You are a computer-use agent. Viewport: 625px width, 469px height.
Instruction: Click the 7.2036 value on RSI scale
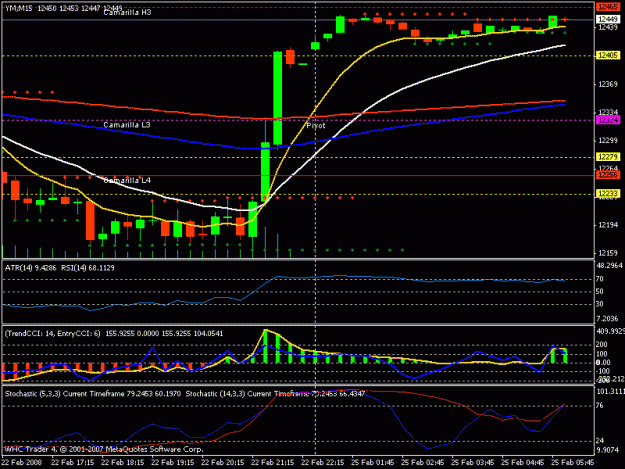[607, 318]
